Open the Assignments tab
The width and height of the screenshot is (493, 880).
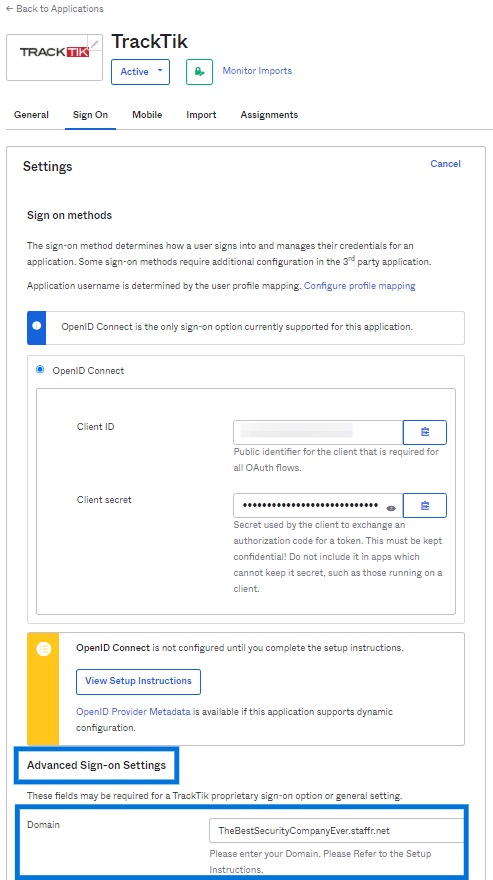(x=269, y=114)
